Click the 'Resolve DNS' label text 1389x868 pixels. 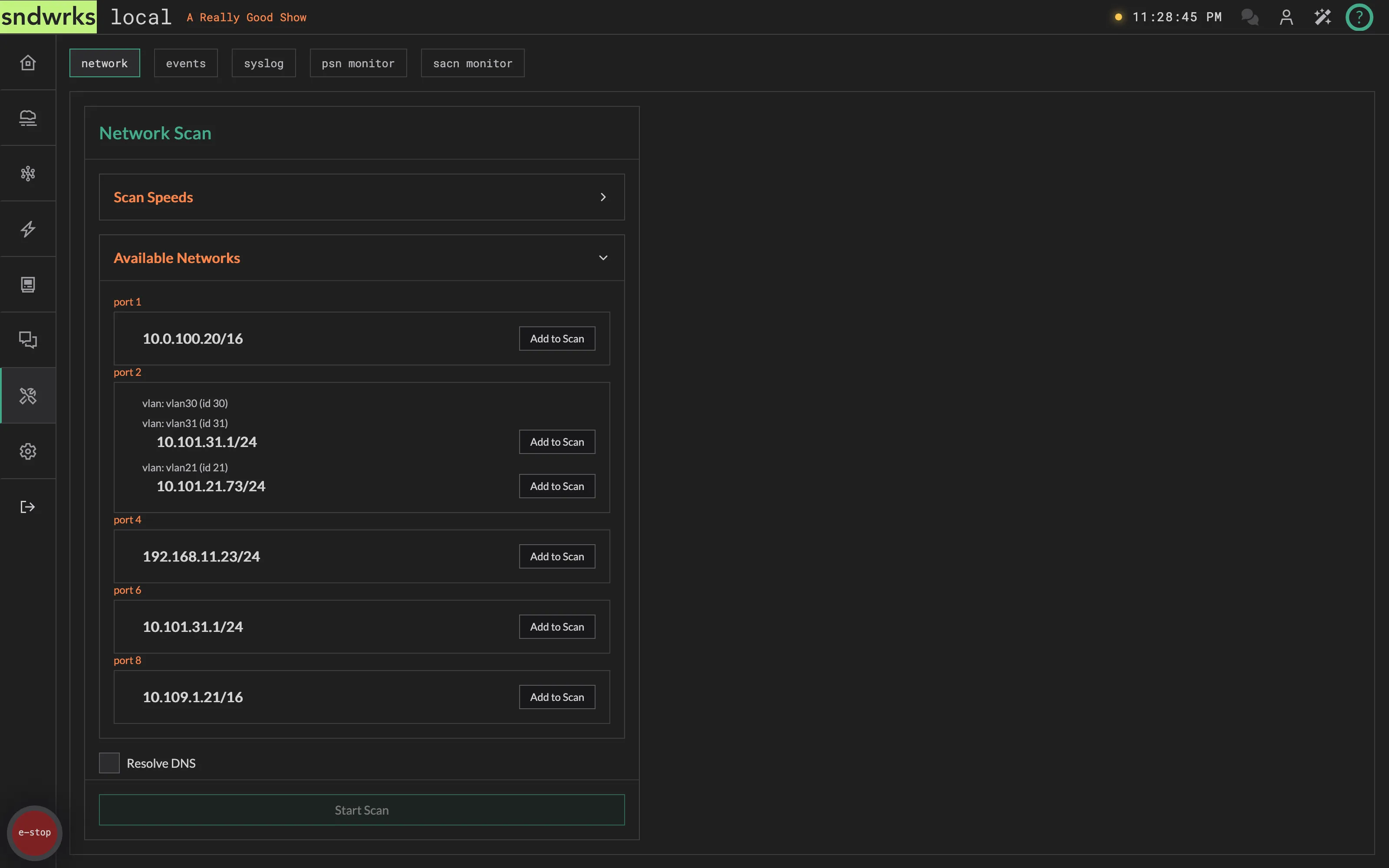pos(161,763)
